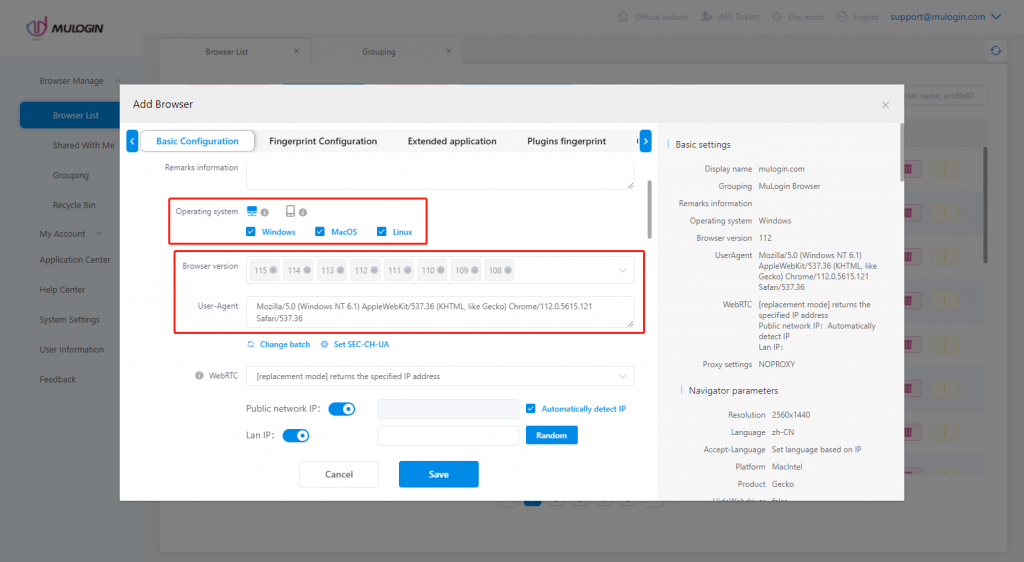The width and height of the screenshot is (1024, 562).
Task: Open Application Center in sidebar
Action: pyautogui.click(x=75, y=260)
